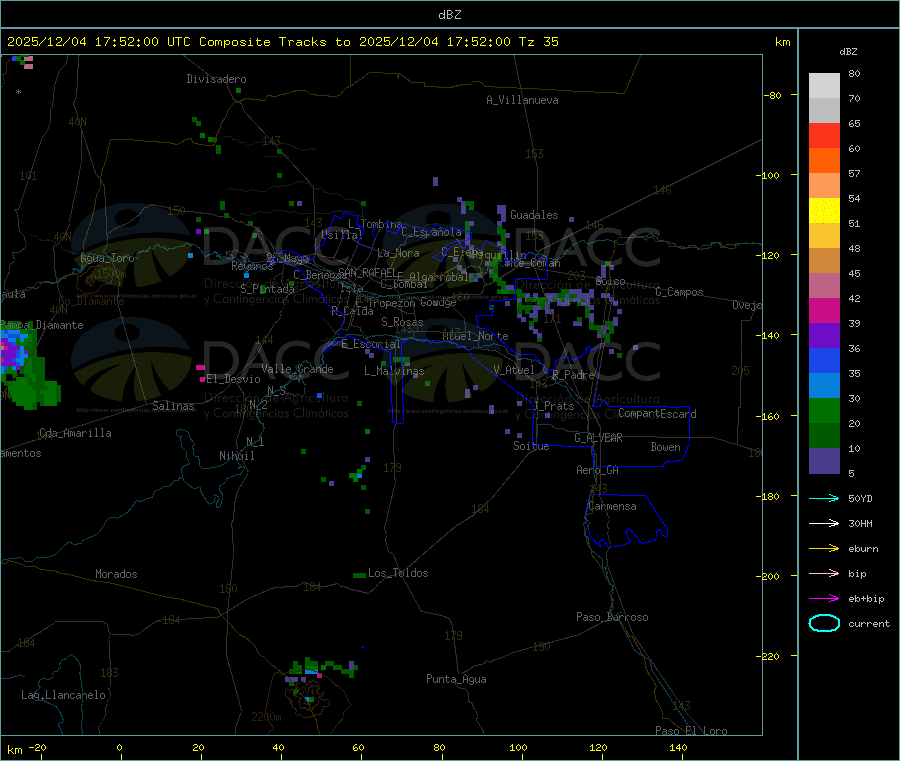This screenshot has width=900, height=761.
Task: Click the L_Malvinas map label
Action: [394, 371]
